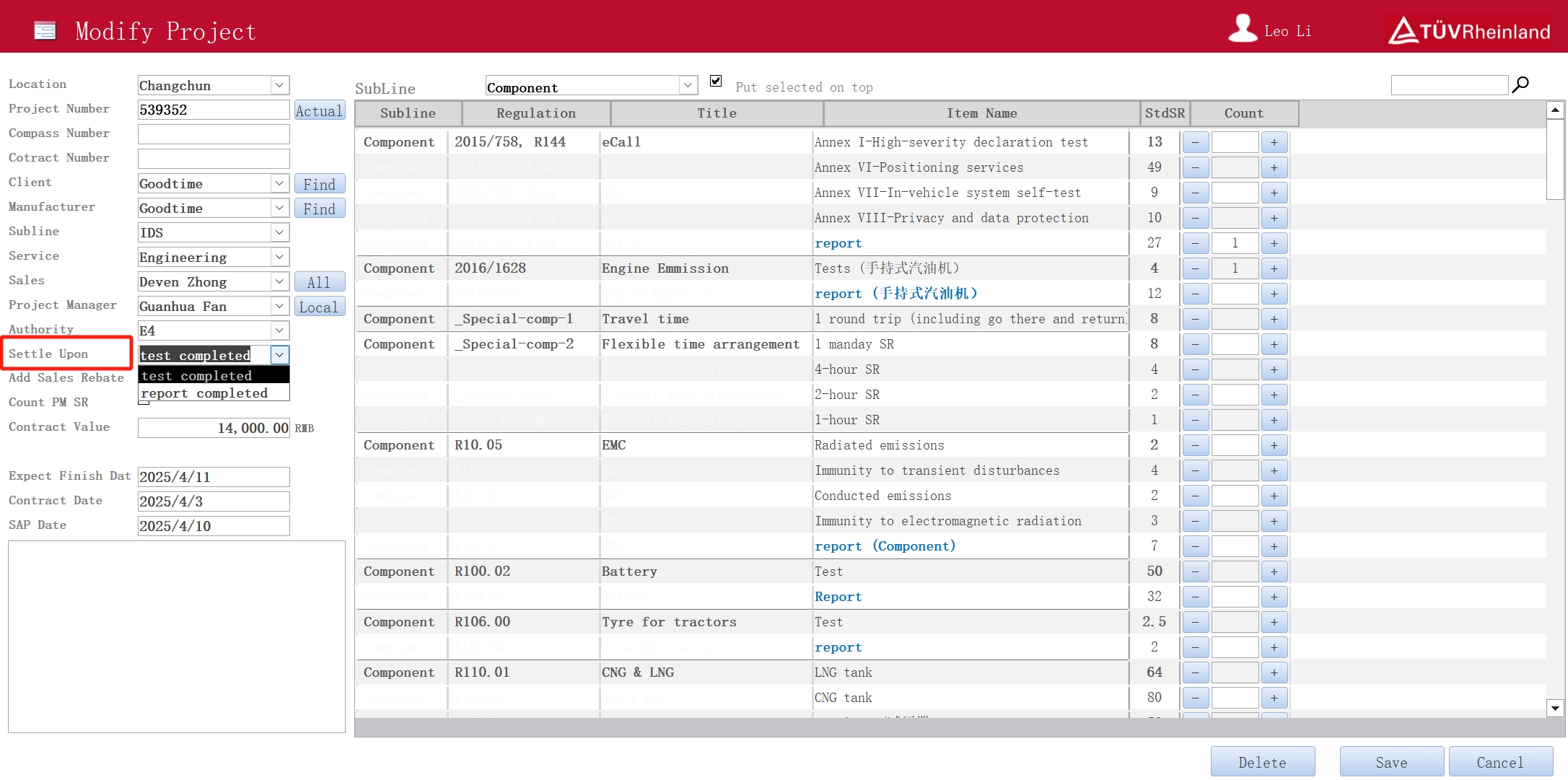
Task: Click the search magnifier icon
Action: [1520, 85]
